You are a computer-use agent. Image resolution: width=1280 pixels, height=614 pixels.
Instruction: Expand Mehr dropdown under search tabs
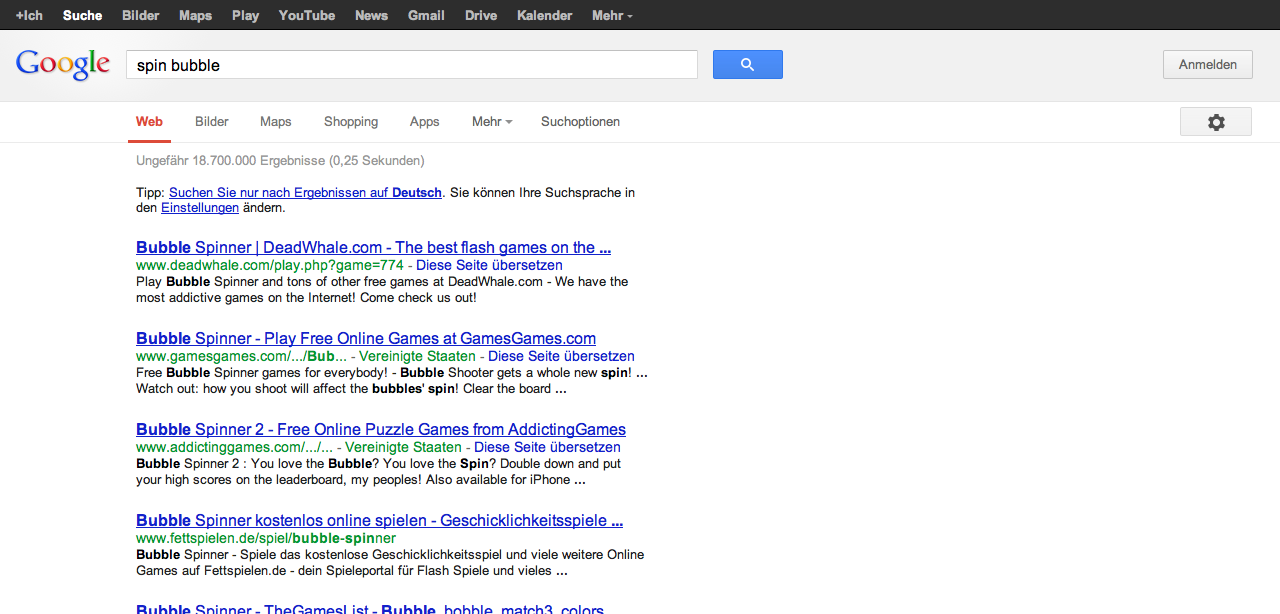click(x=491, y=122)
